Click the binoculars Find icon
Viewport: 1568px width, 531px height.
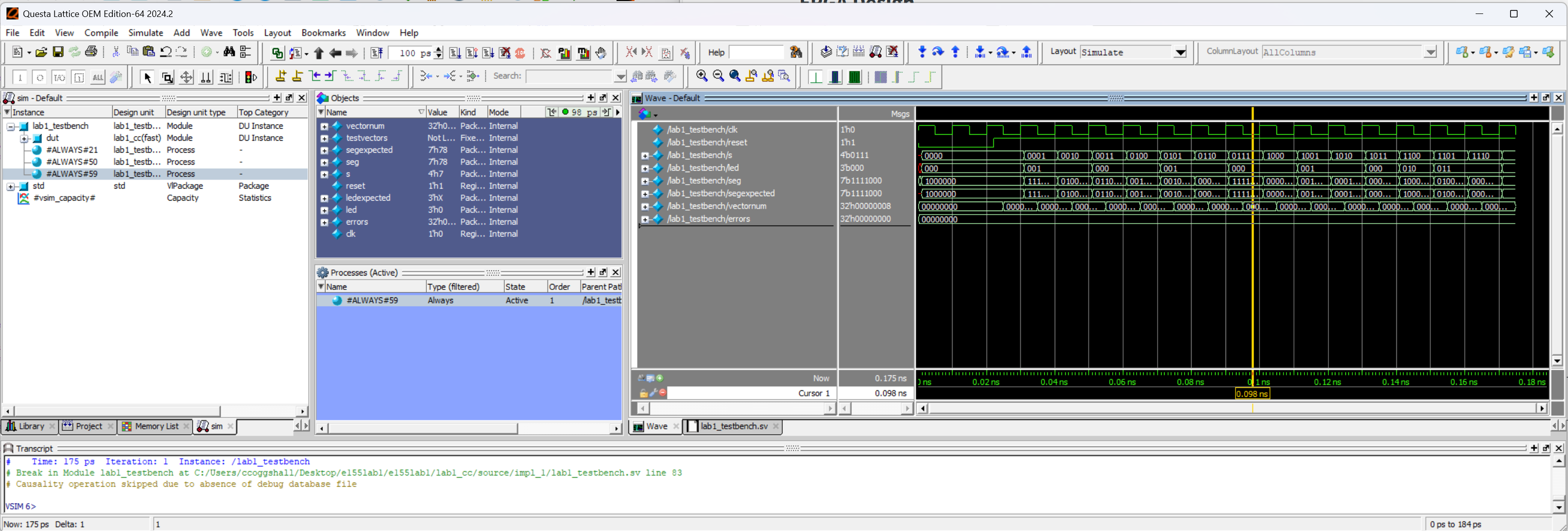[229, 52]
